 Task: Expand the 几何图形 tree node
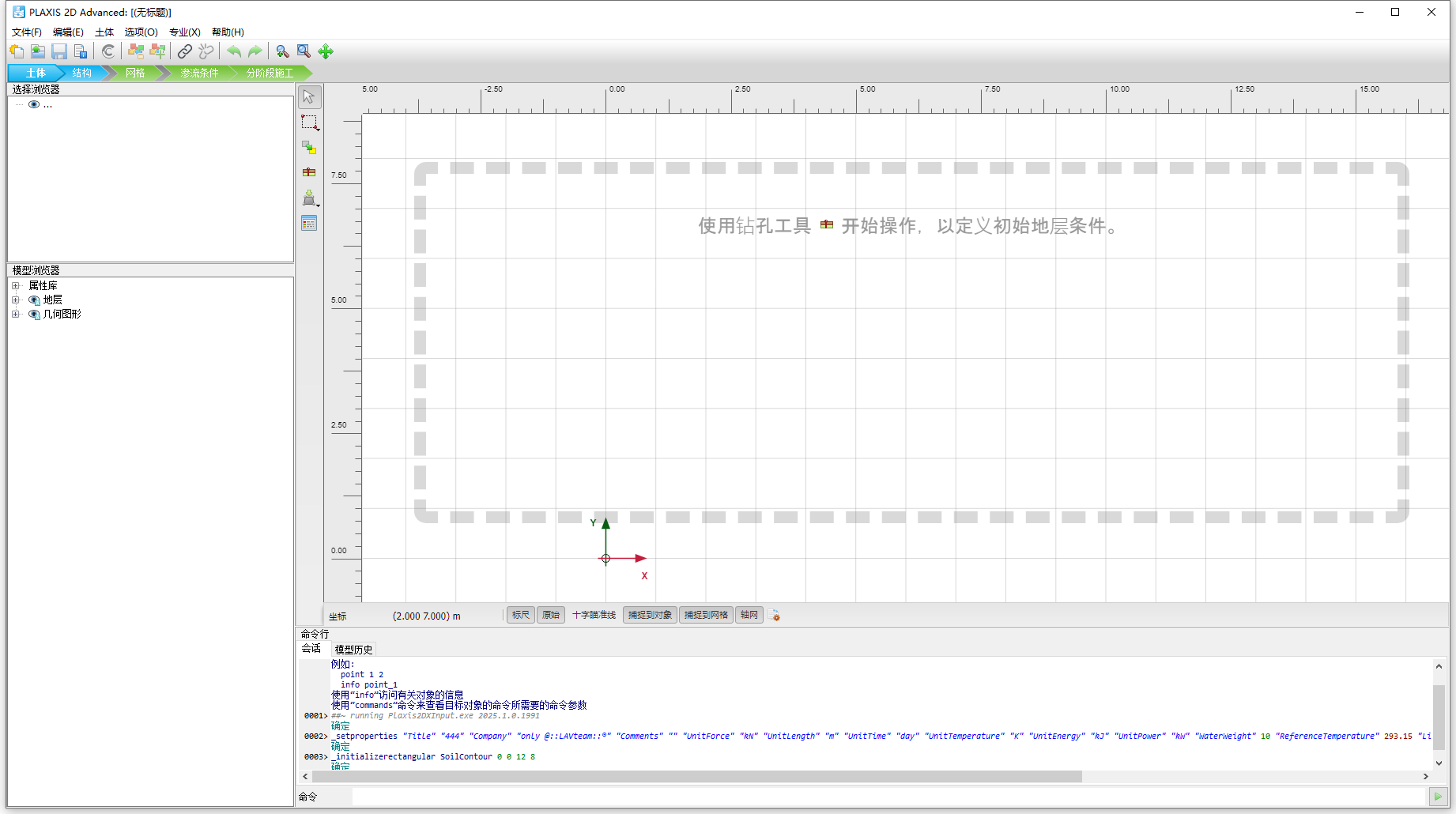15,315
